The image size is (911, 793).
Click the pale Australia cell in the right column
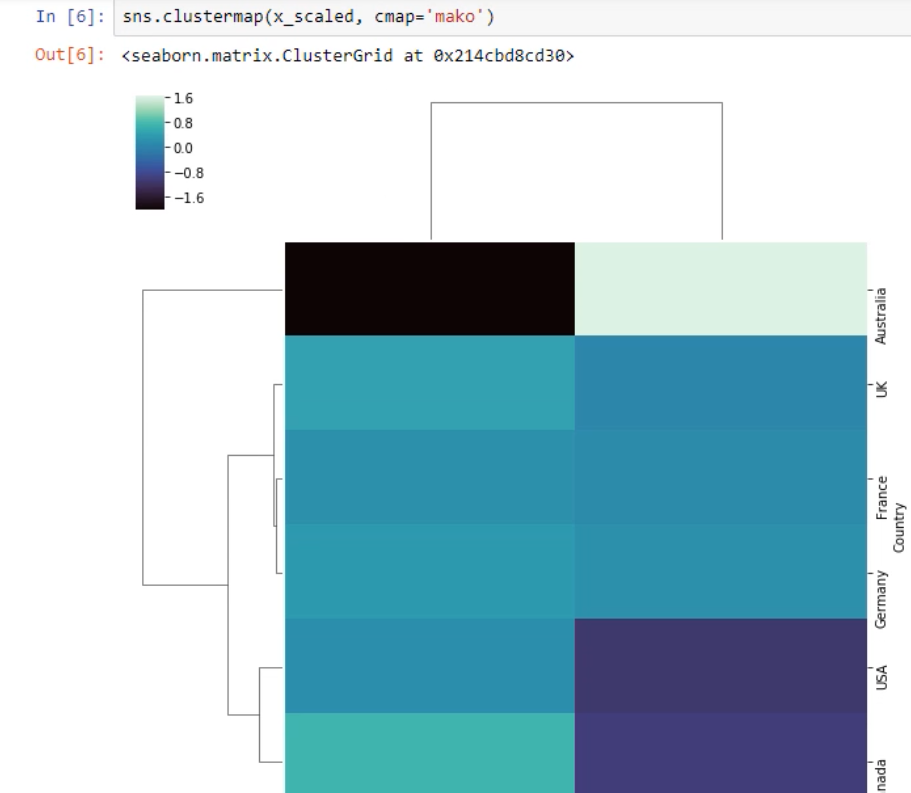pos(720,289)
